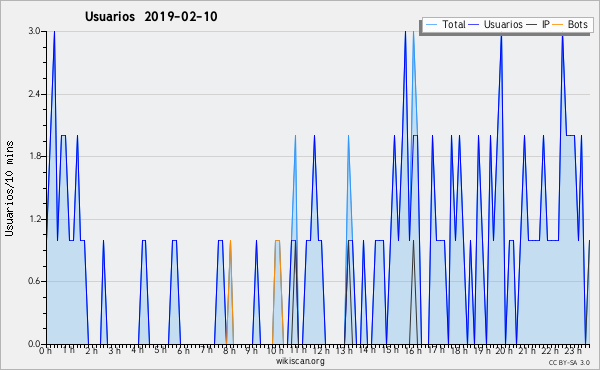Click the '1.2' y-axis value
Image resolution: width=600 pixels, height=370 pixels.
pos(34,219)
